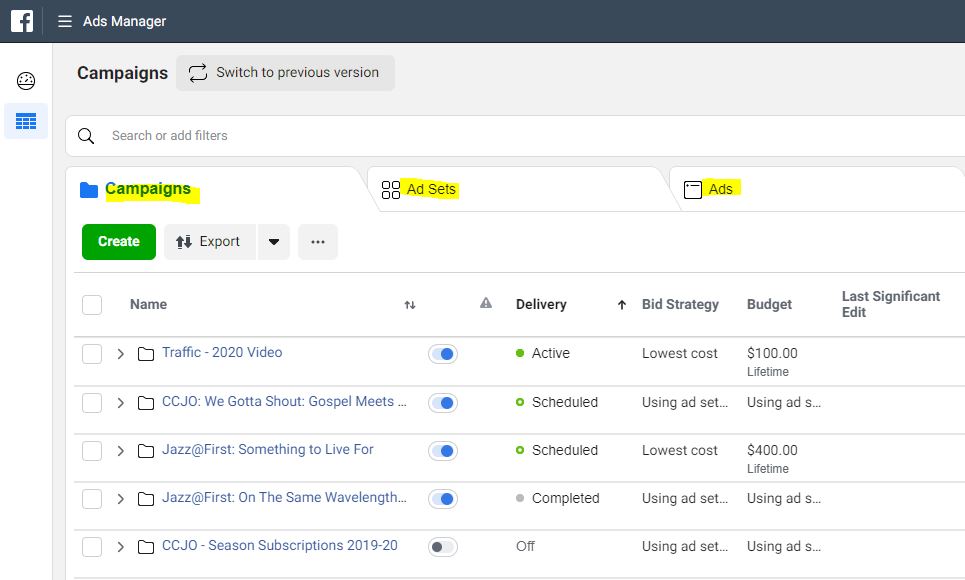
Task: Toggle off Jazz@First: Something to Live For campaign
Action: tap(442, 451)
